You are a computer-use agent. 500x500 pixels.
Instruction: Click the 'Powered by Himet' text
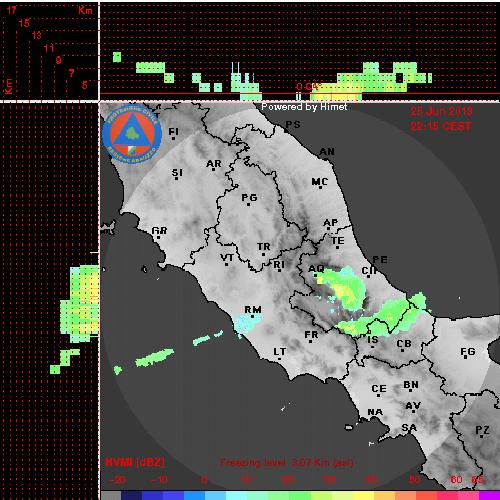pyautogui.click(x=304, y=107)
